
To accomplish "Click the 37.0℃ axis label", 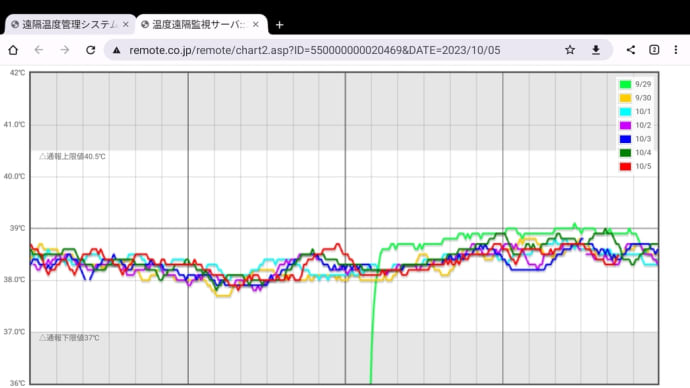I will point(14,331).
